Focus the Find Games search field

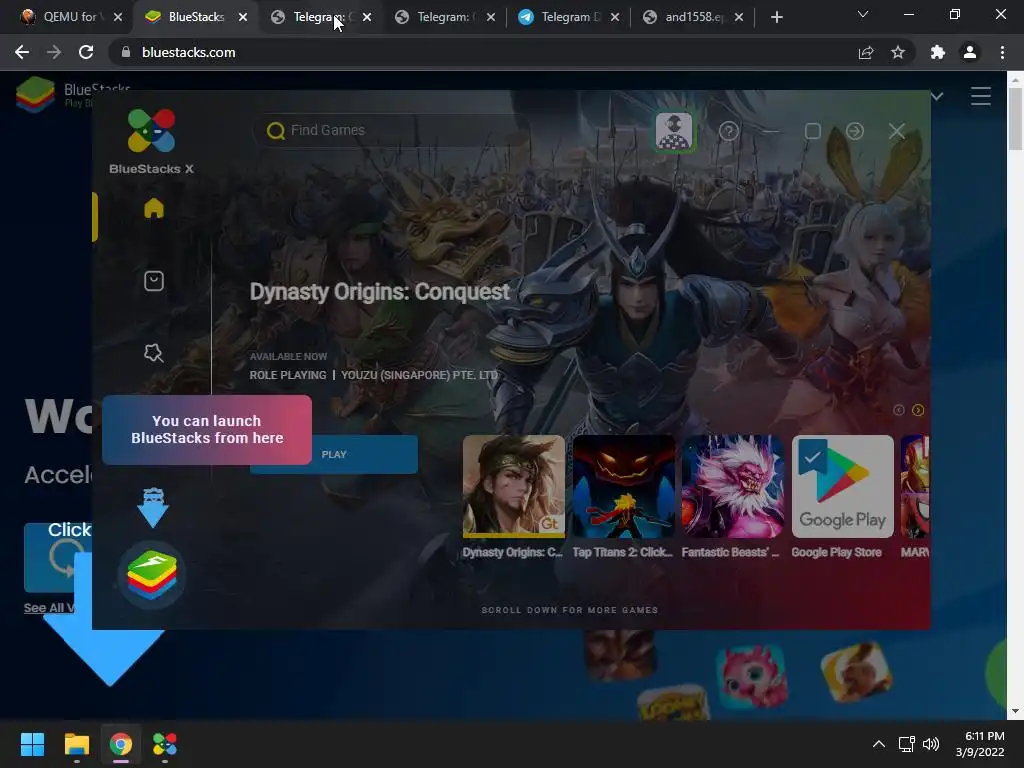coord(392,131)
